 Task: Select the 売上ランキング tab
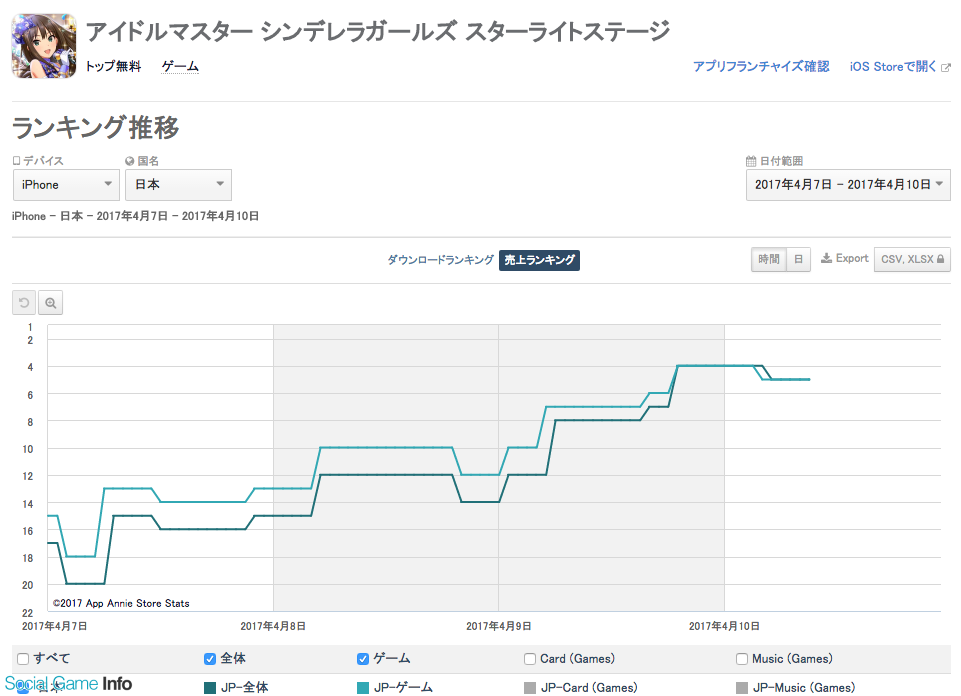[x=539, y=260]
